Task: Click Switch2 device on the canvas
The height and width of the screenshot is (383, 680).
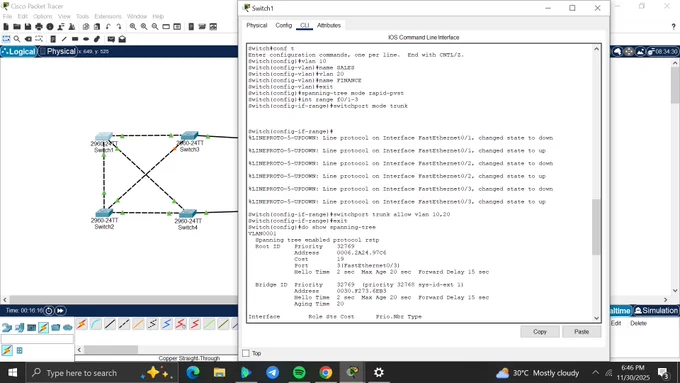Action: click(x=104, y=213)
